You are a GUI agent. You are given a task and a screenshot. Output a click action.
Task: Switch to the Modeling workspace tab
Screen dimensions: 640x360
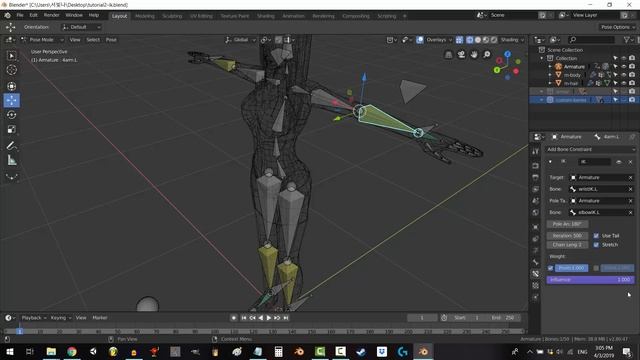tap(145, 16)
